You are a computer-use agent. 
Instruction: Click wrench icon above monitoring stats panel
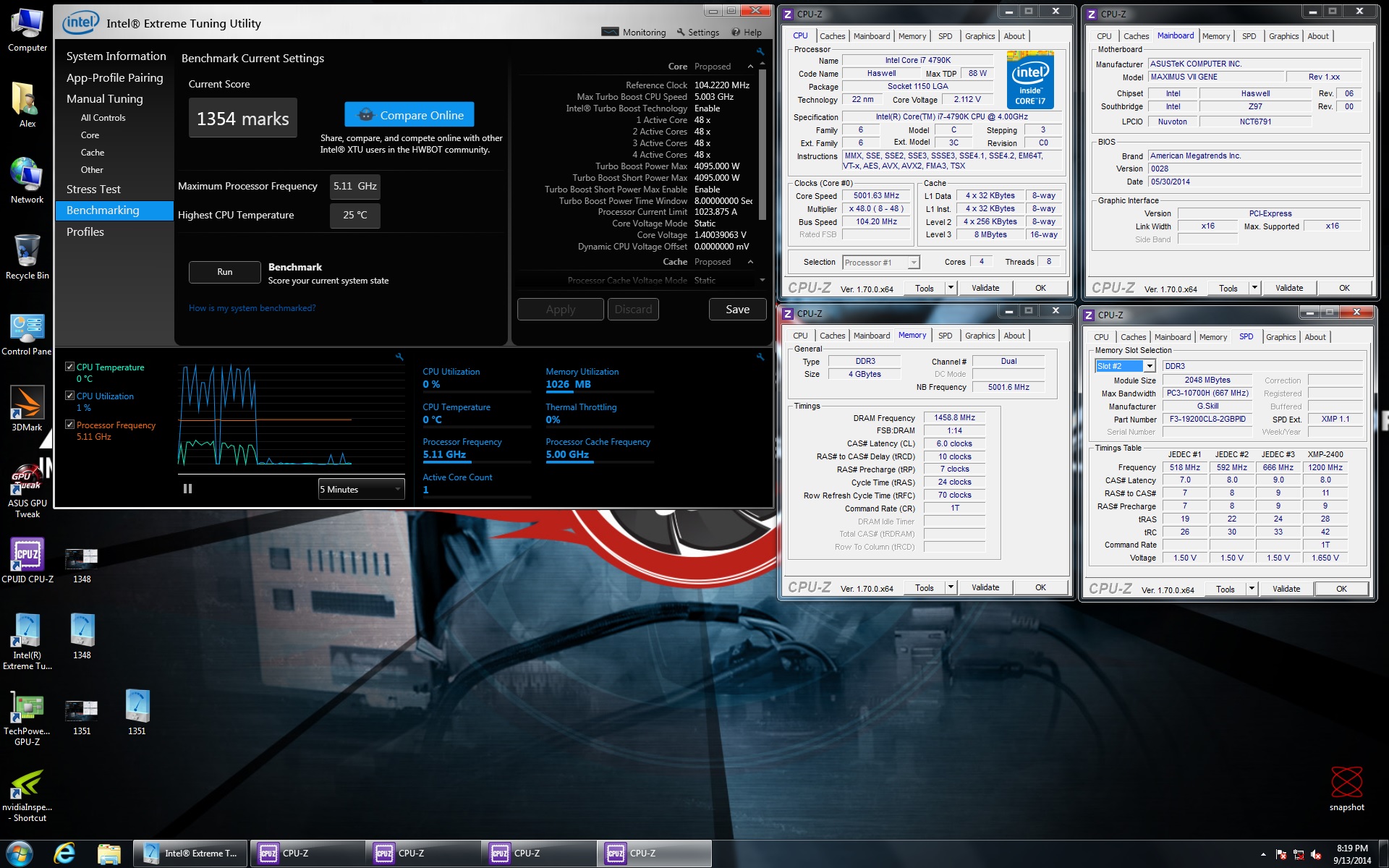tap(760, 357)
